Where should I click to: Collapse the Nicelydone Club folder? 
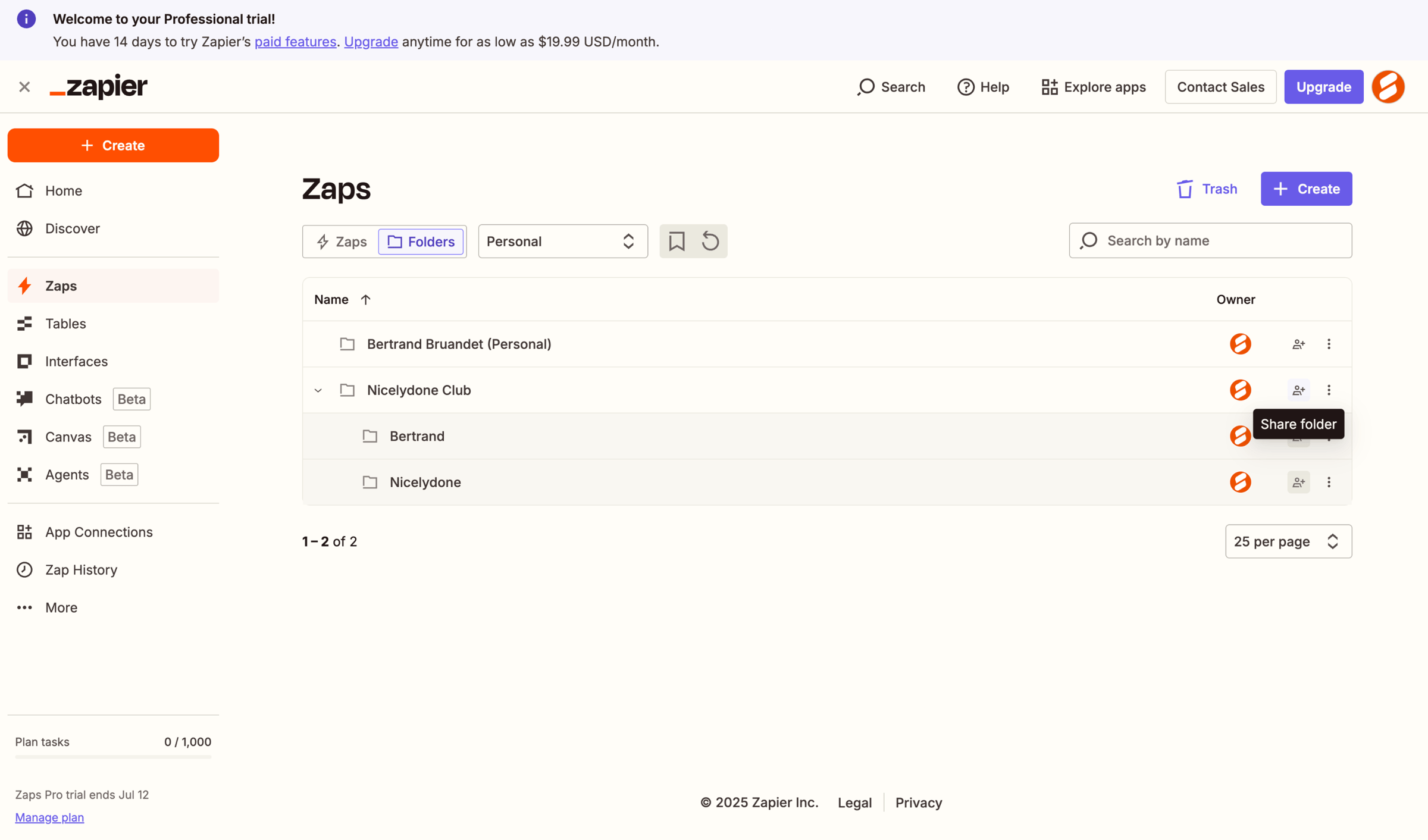(x=318, y=390)
